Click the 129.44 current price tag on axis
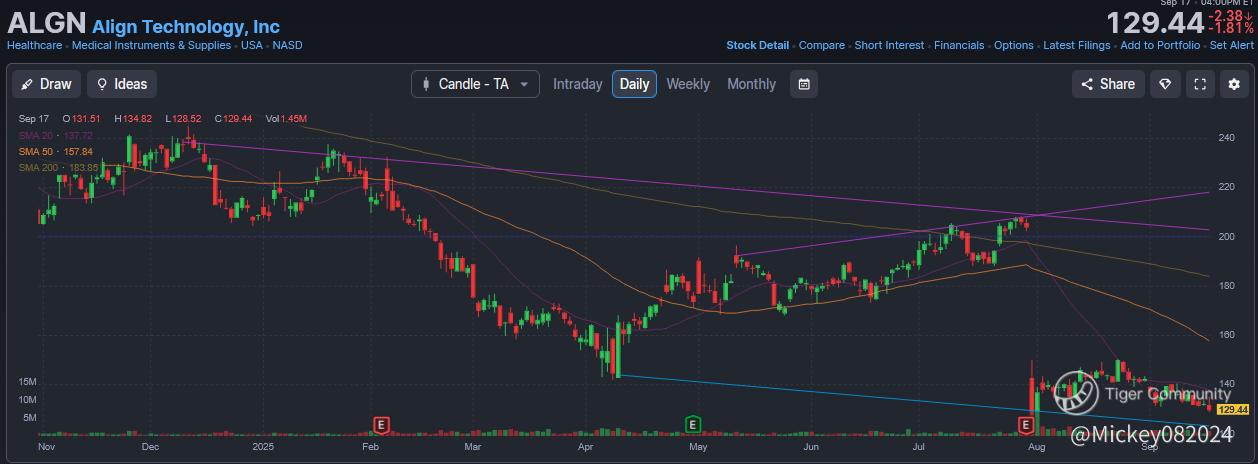Image resolution: width=1258 pixels, height=464 pixels. (1233, 409)
